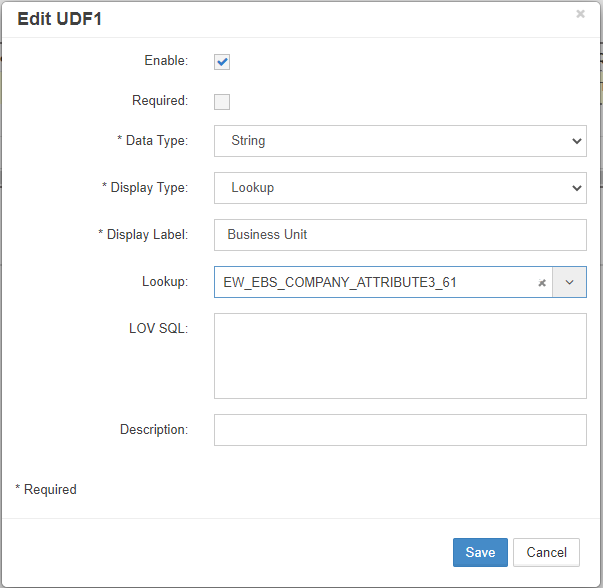This screenshot has width=603, height=588.
Task: Expand the Display Type dropdown
Action: [399, 188]
